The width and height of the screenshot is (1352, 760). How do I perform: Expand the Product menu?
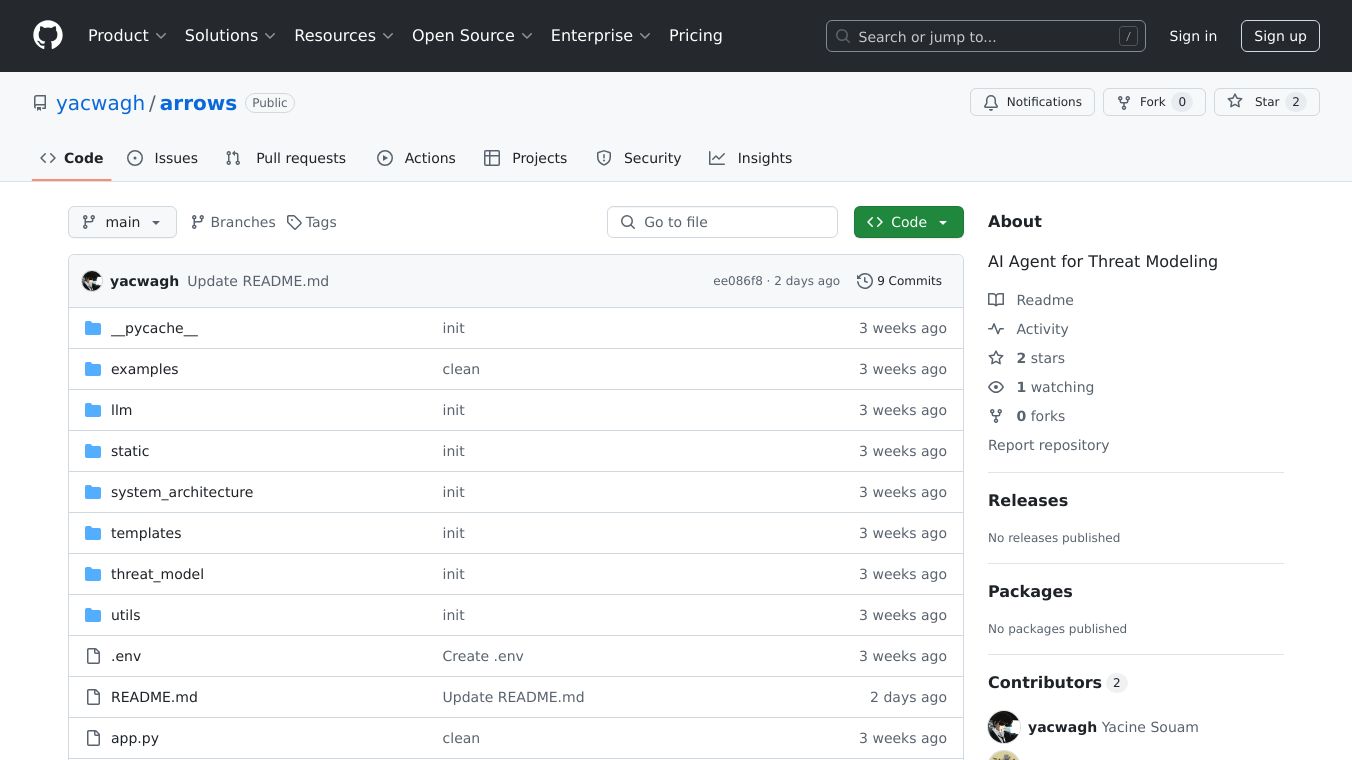(127, 36)
